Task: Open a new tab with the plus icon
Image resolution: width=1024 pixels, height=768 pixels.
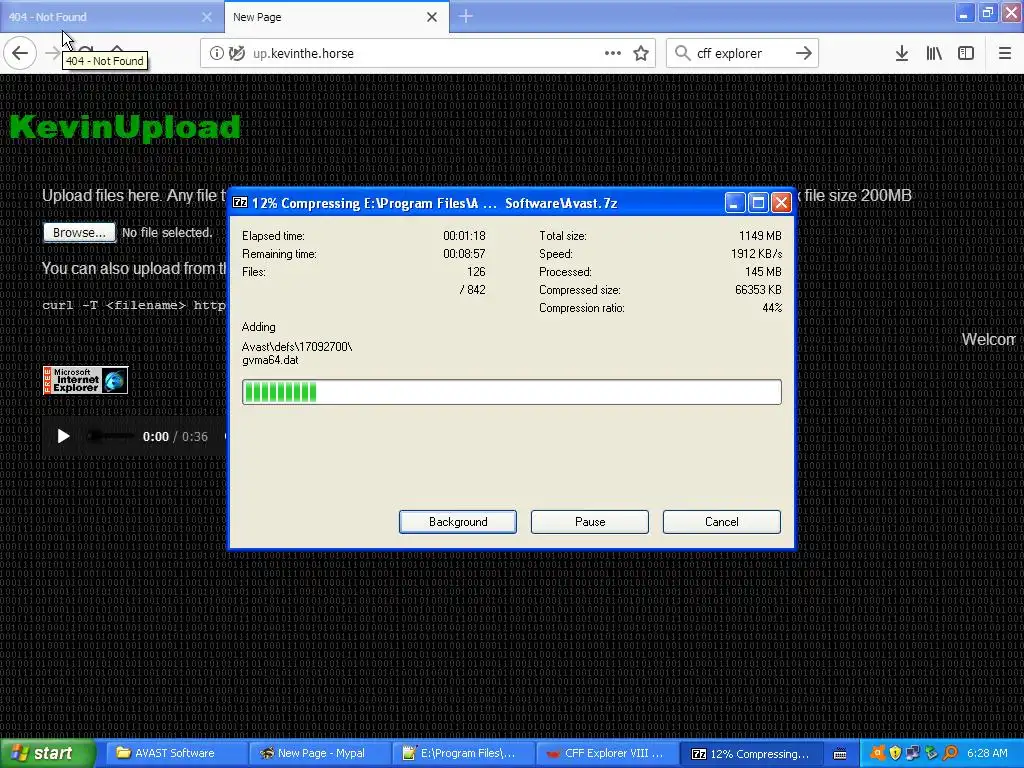Action: click(466, 16)
